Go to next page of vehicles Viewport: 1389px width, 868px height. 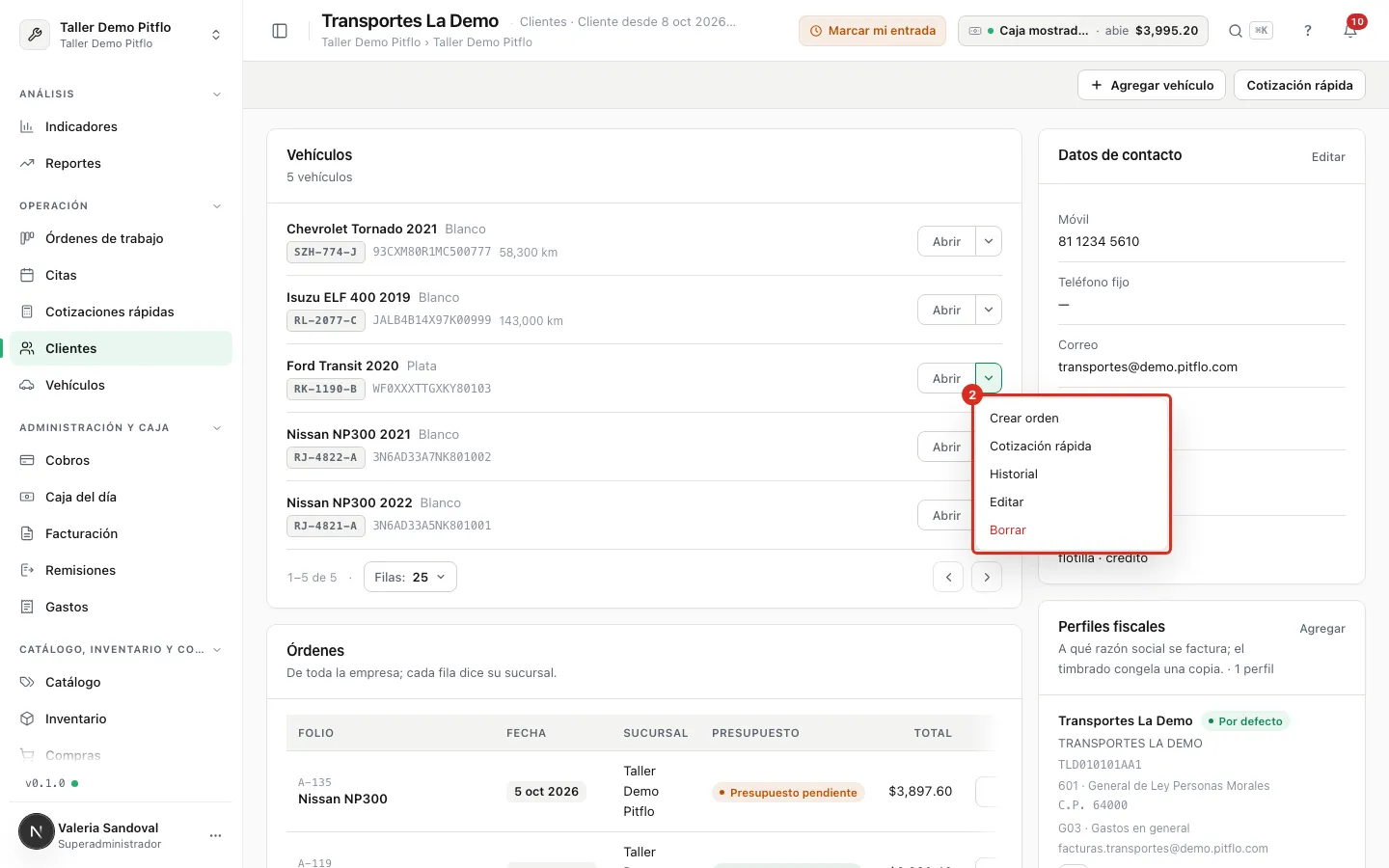pos(987,577)
